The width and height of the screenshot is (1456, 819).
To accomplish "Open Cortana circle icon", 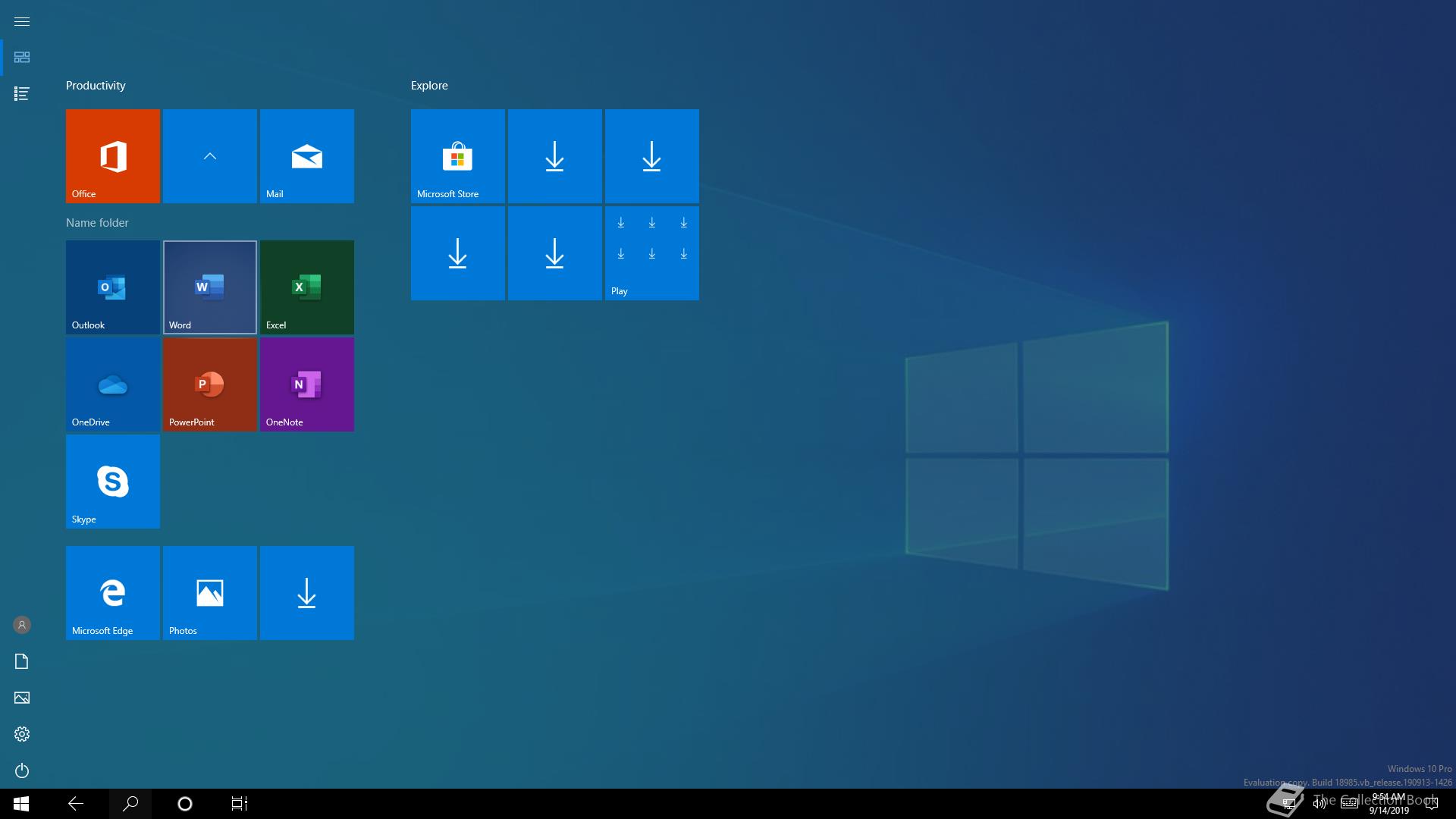I will pyautogui.click(x=185, y=804).
